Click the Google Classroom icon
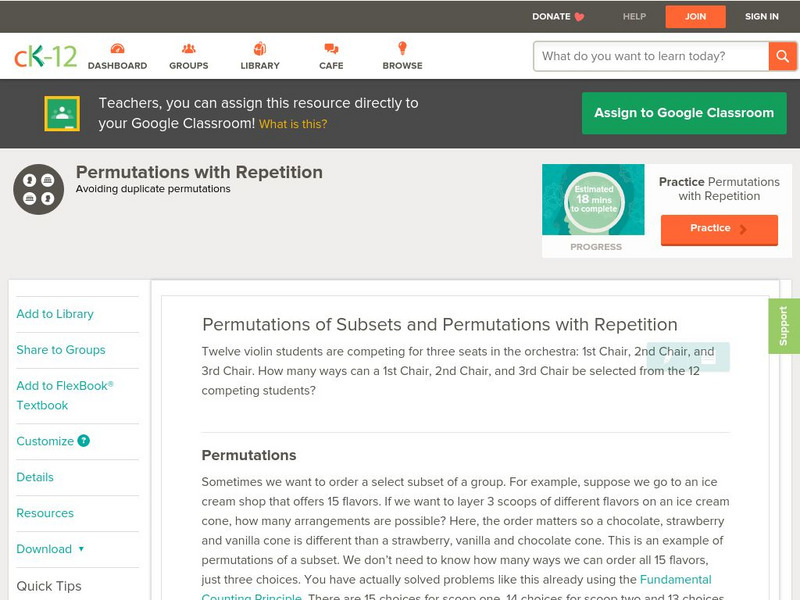 pyautogui.click(x=62, y=114)
